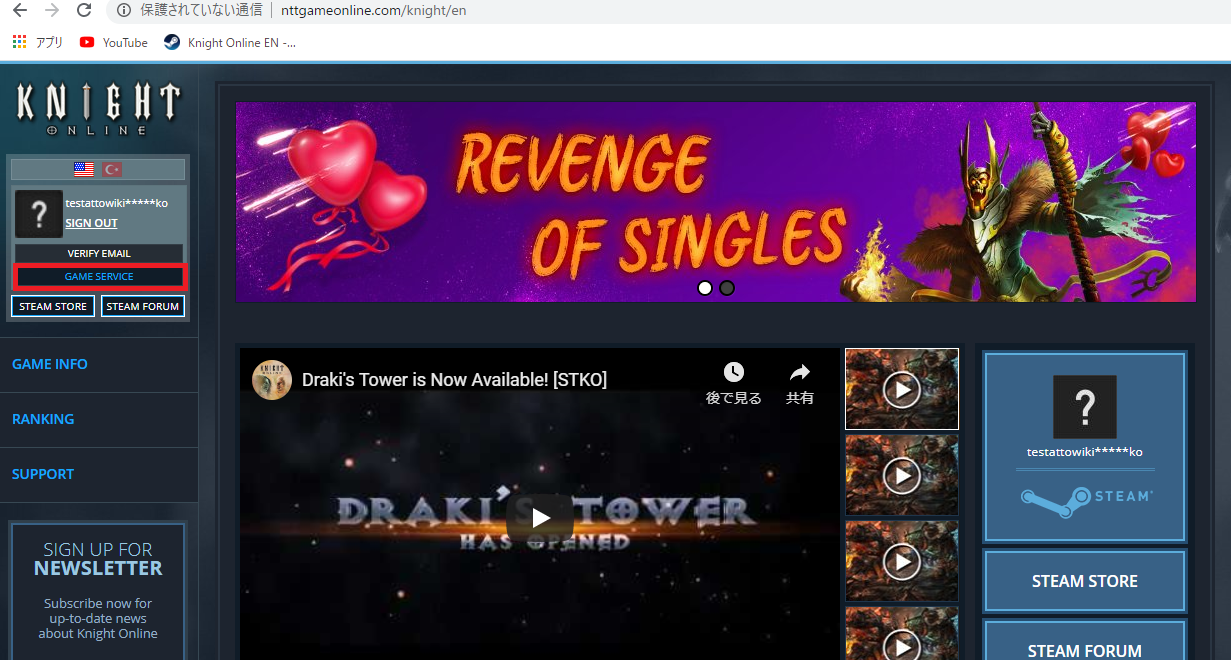Click the share arrow icon on video
Viewport: 1231px width, 660px height.
click(800, 372)
